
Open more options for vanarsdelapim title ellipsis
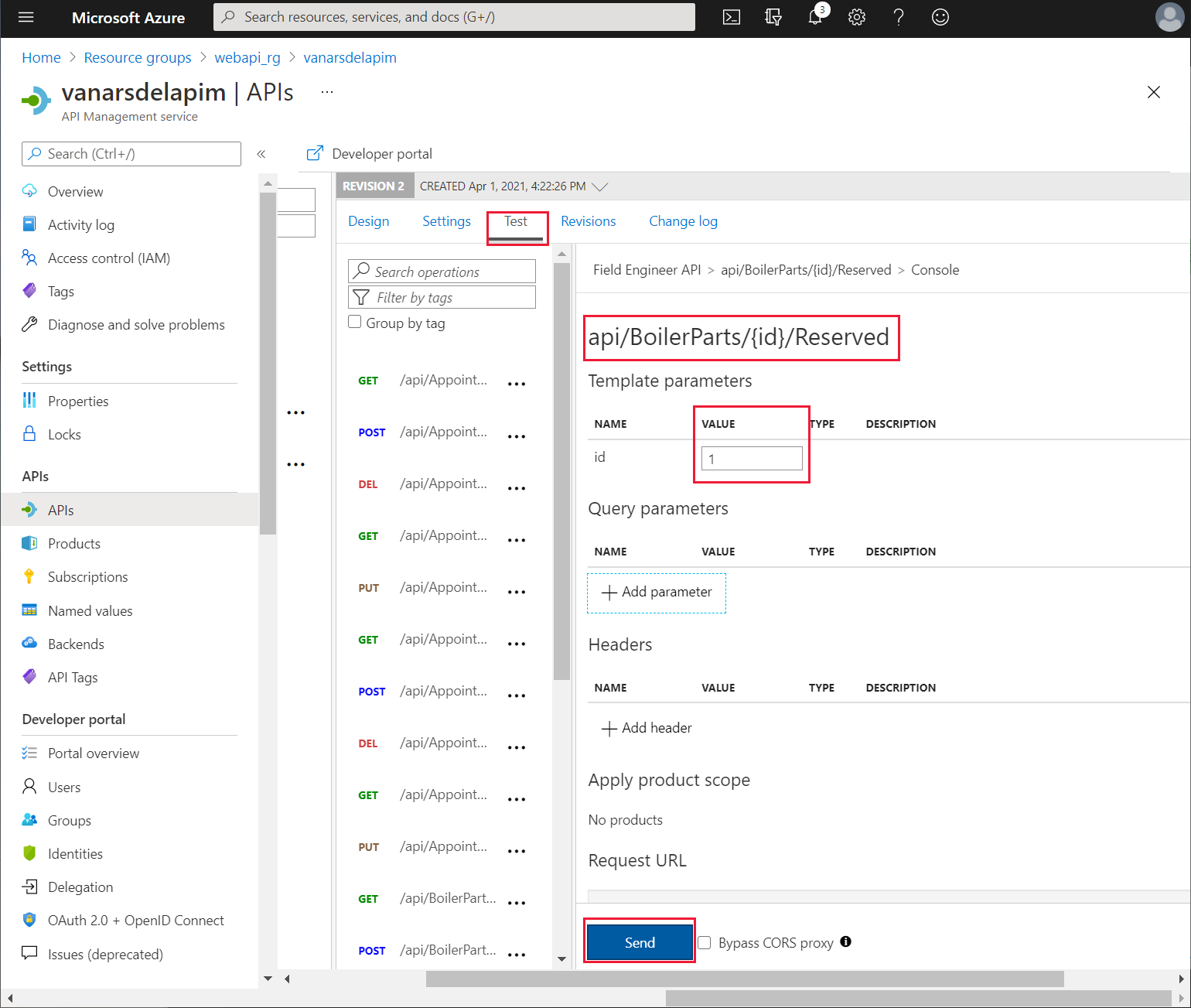[327, 92]
